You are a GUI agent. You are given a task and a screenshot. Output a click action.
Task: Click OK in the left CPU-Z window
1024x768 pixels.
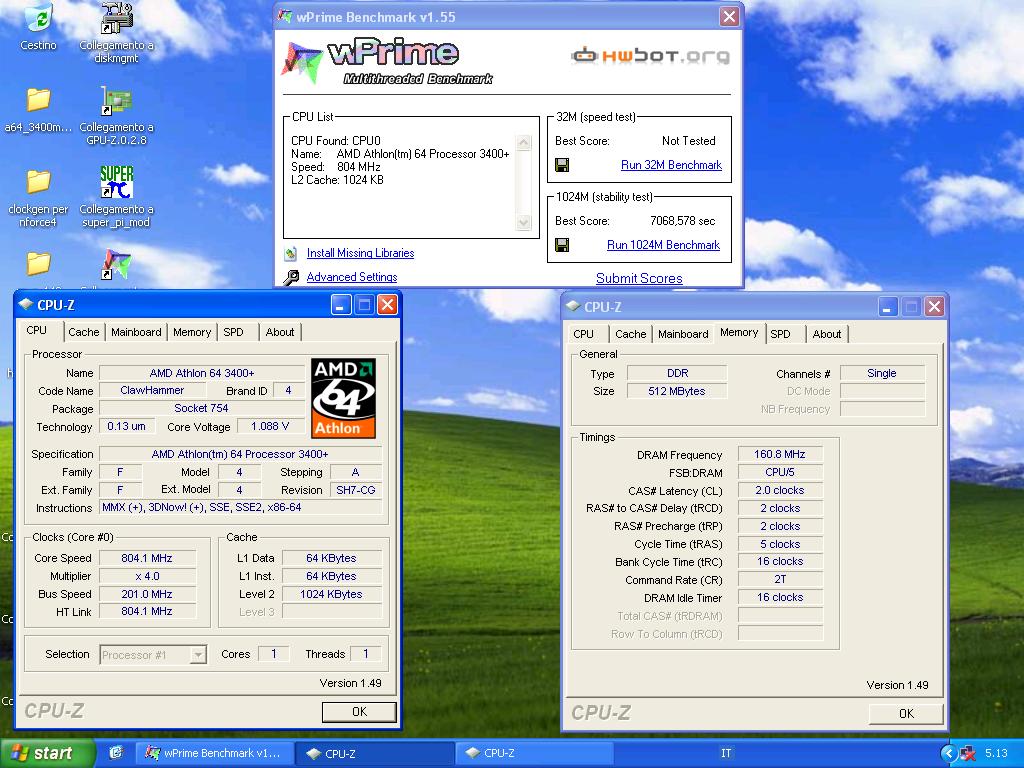click(359, 711)
